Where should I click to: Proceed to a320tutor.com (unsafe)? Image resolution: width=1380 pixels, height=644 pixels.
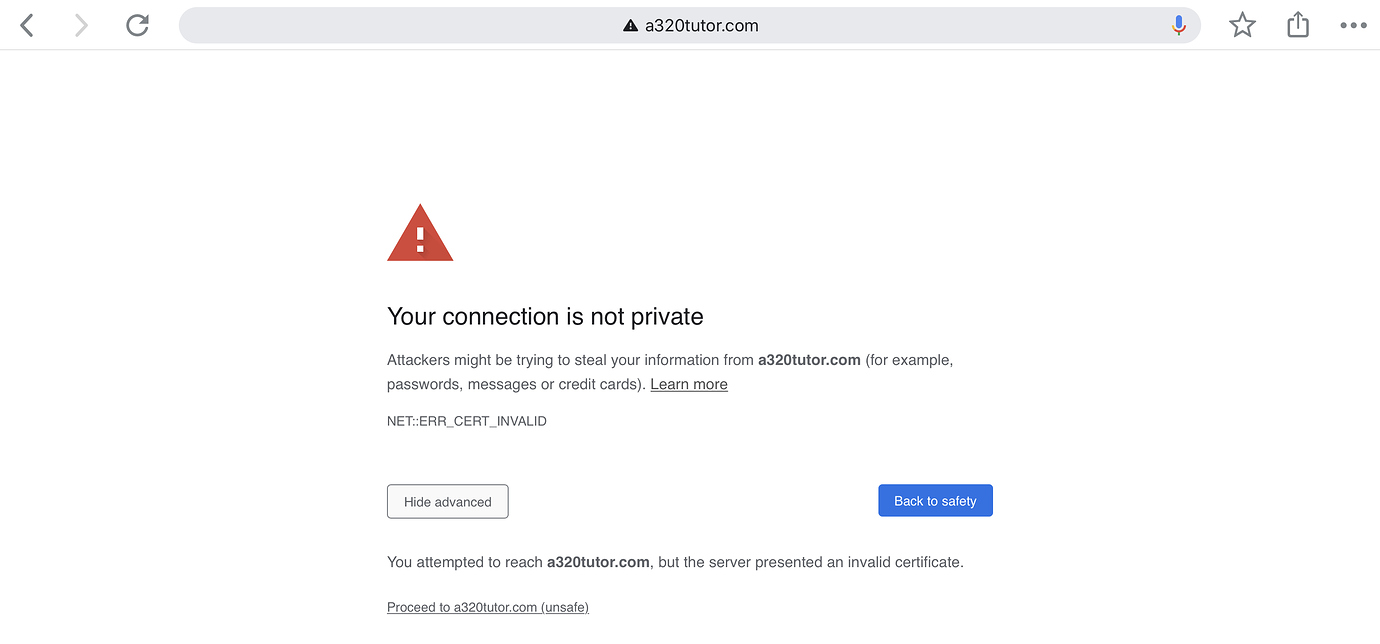click(488, 607)
